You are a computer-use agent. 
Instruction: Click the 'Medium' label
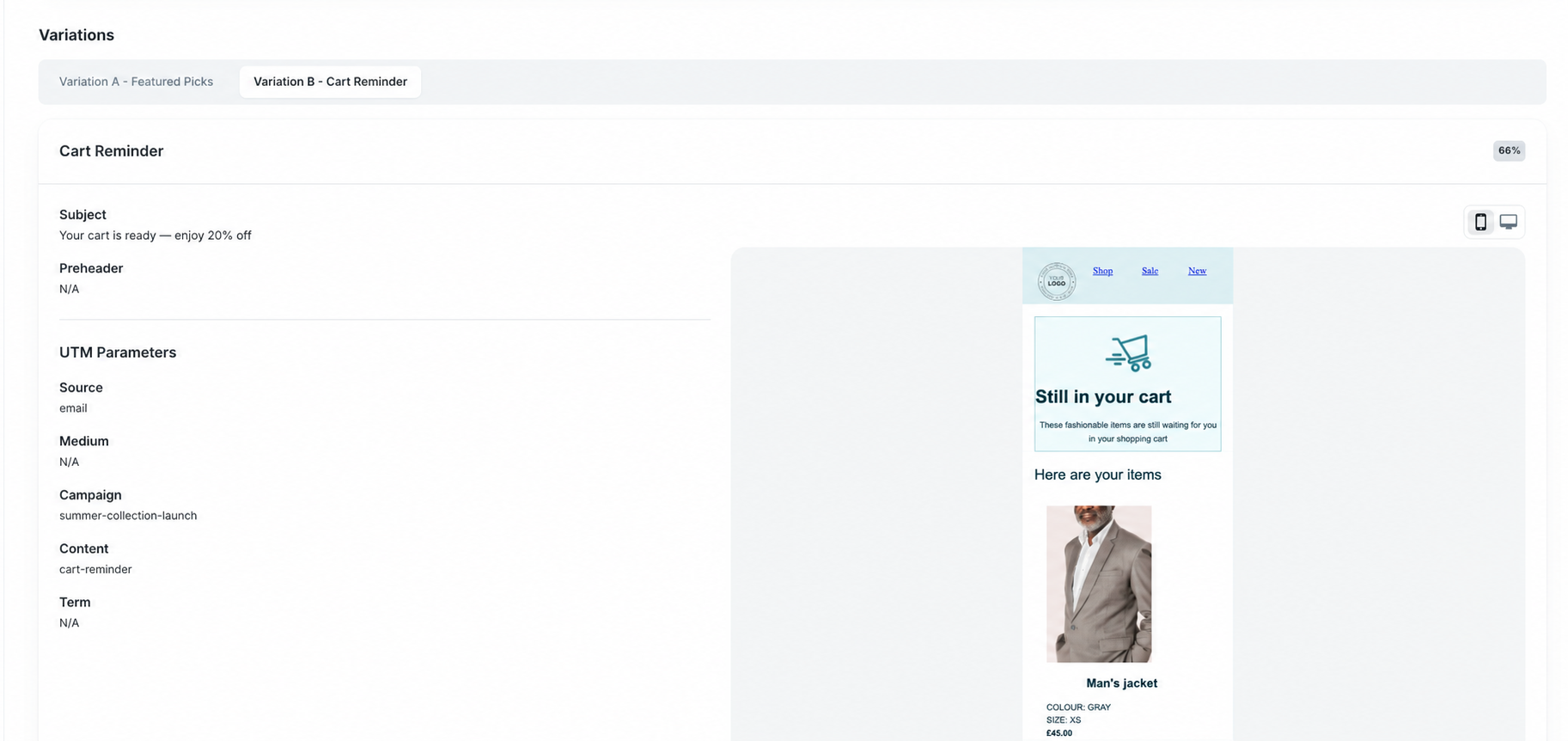[x=84, y=441]
